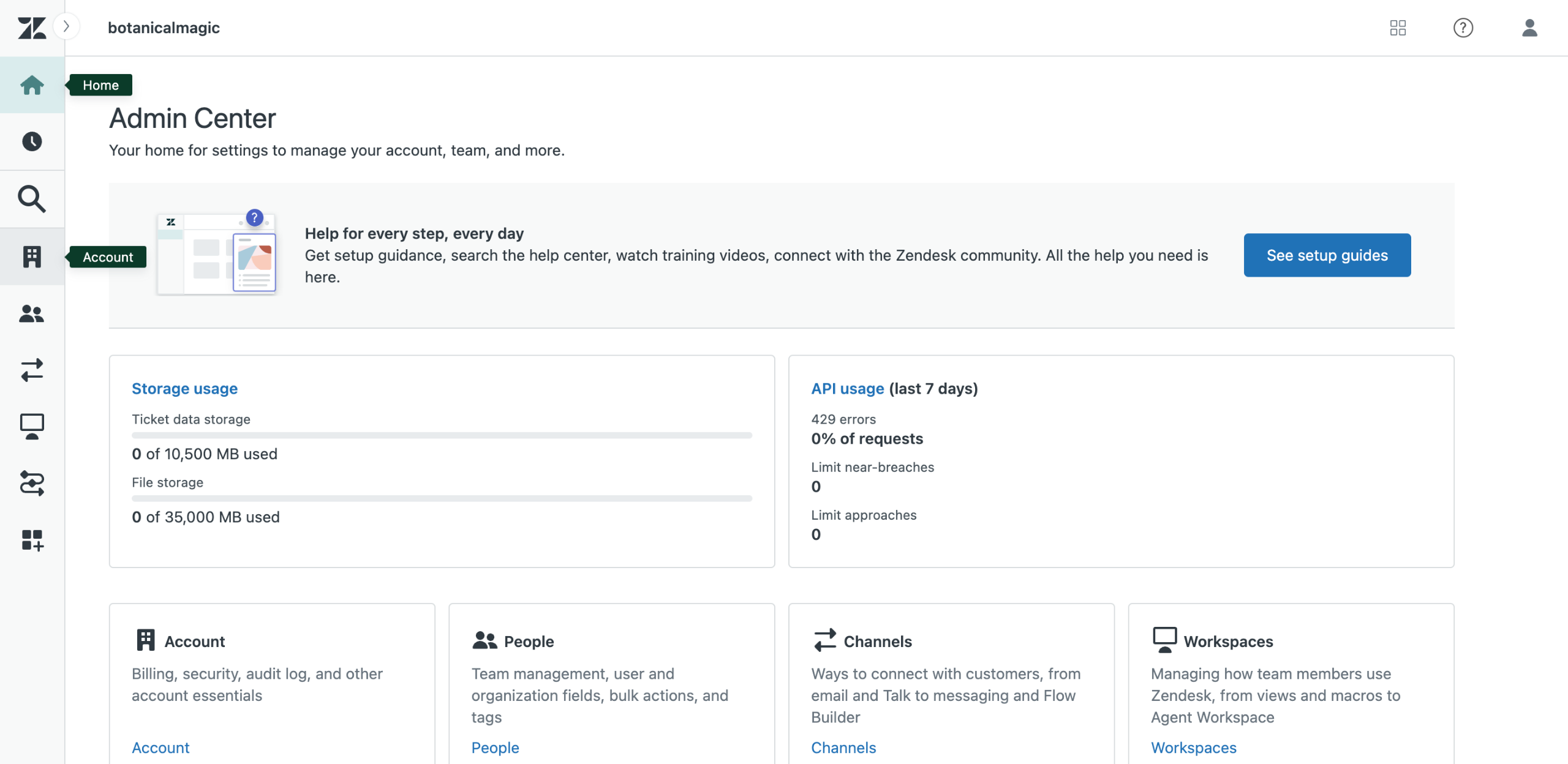Viewport: 1568px width, 764px height.
Task: Click See setup guides button
Action: coord(1327,255)
